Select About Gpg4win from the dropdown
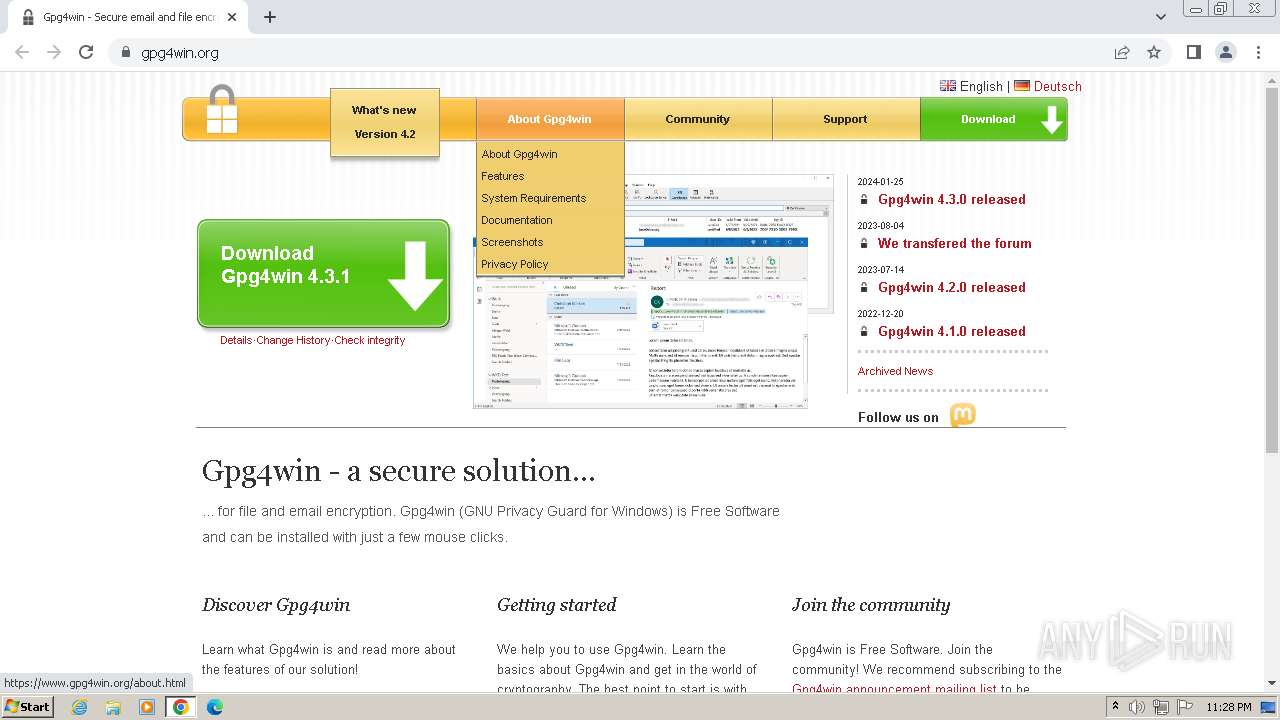Image resolution: width=1280 pixels, height=720 pixels. 519,154
